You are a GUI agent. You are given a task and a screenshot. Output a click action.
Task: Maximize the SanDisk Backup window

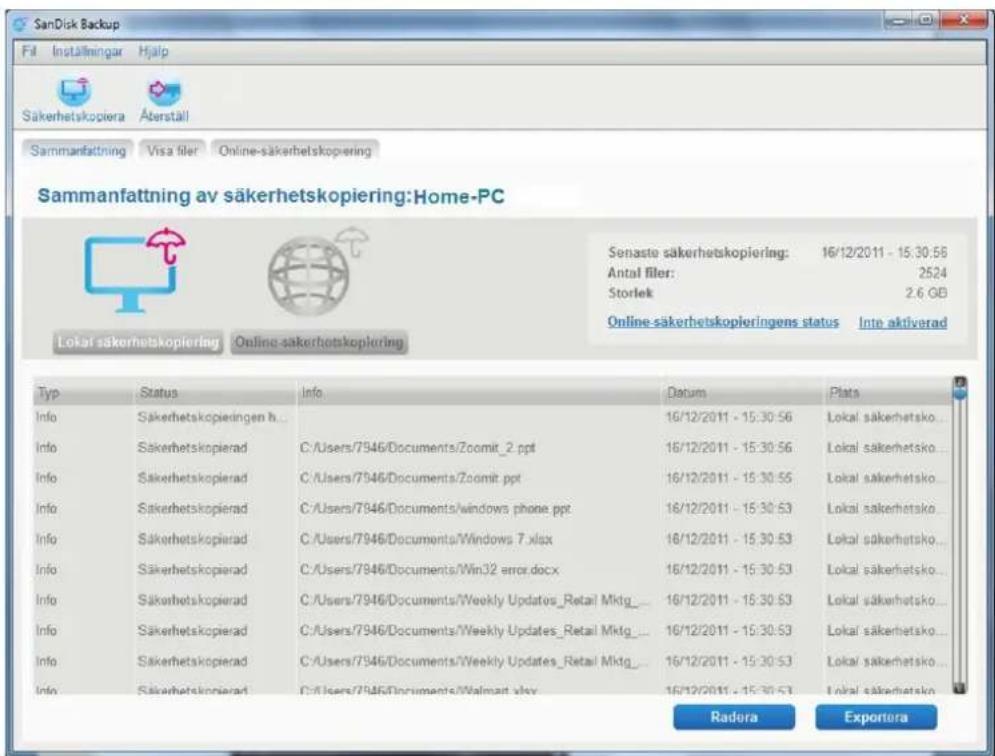click(x=926, y=20)
